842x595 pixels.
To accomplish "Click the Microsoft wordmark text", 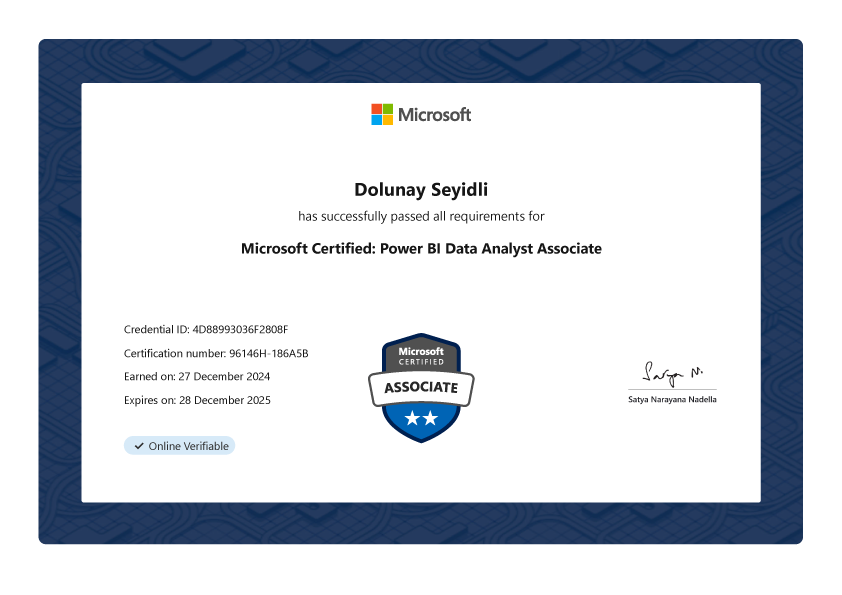I will (434, 114).
